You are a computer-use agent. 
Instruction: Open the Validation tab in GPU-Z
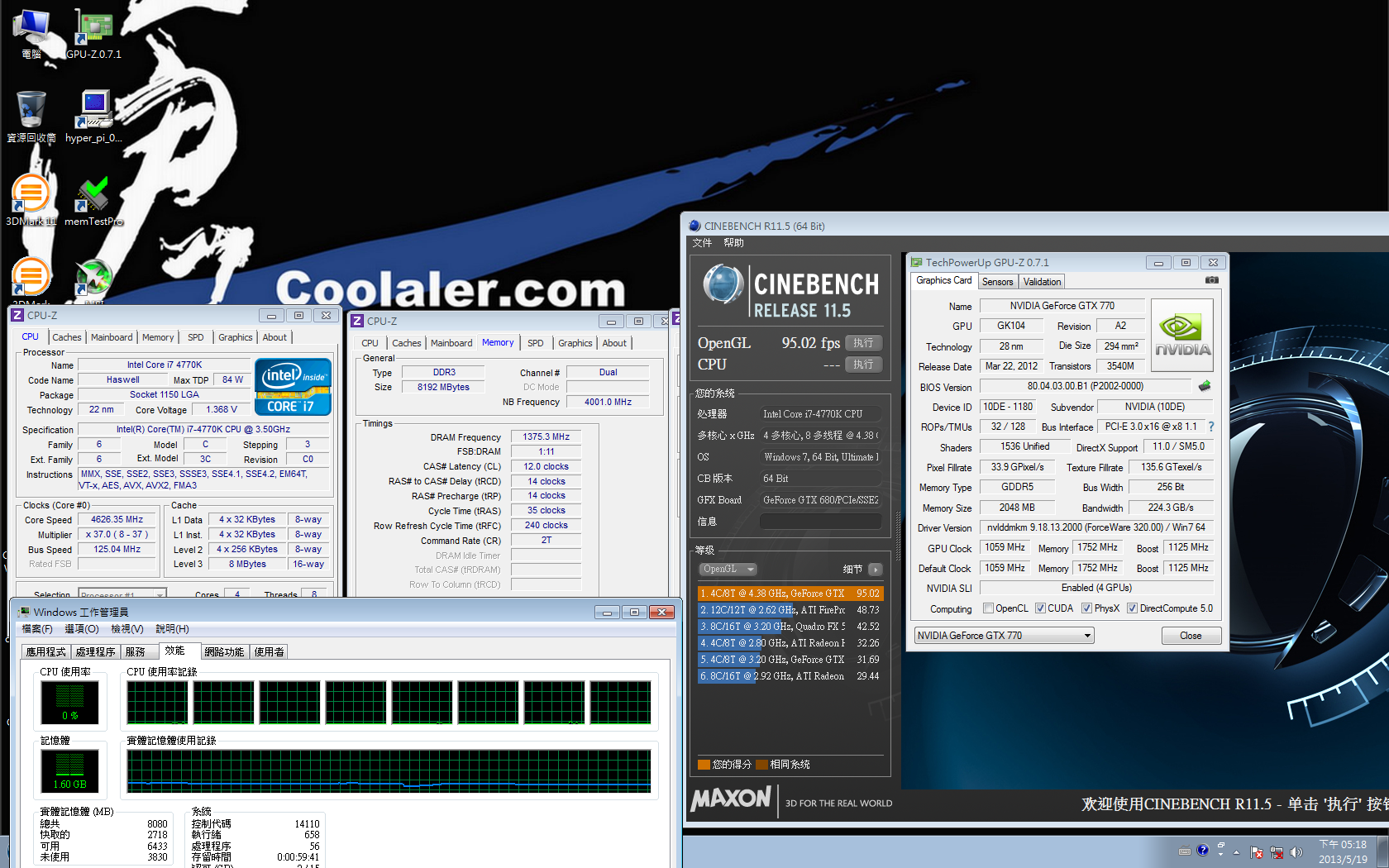1042,282
